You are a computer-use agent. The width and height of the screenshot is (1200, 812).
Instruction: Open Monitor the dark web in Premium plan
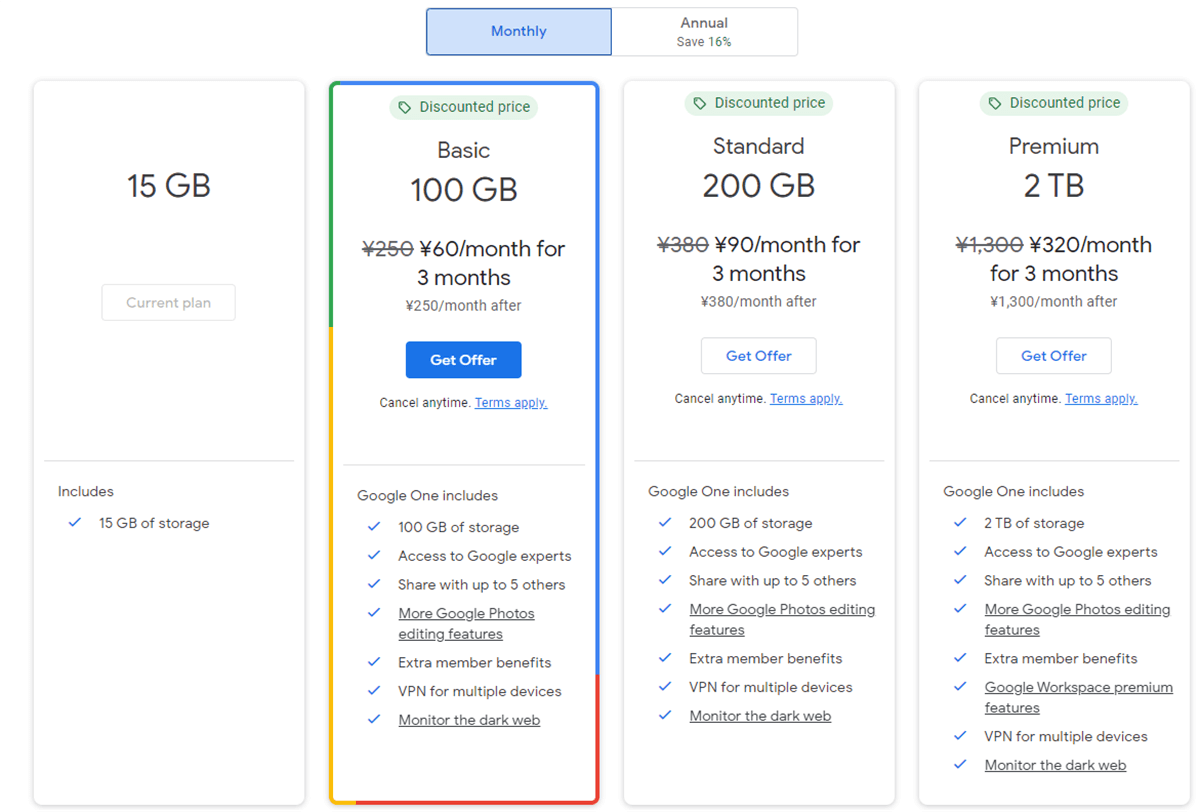[1055, 765]
